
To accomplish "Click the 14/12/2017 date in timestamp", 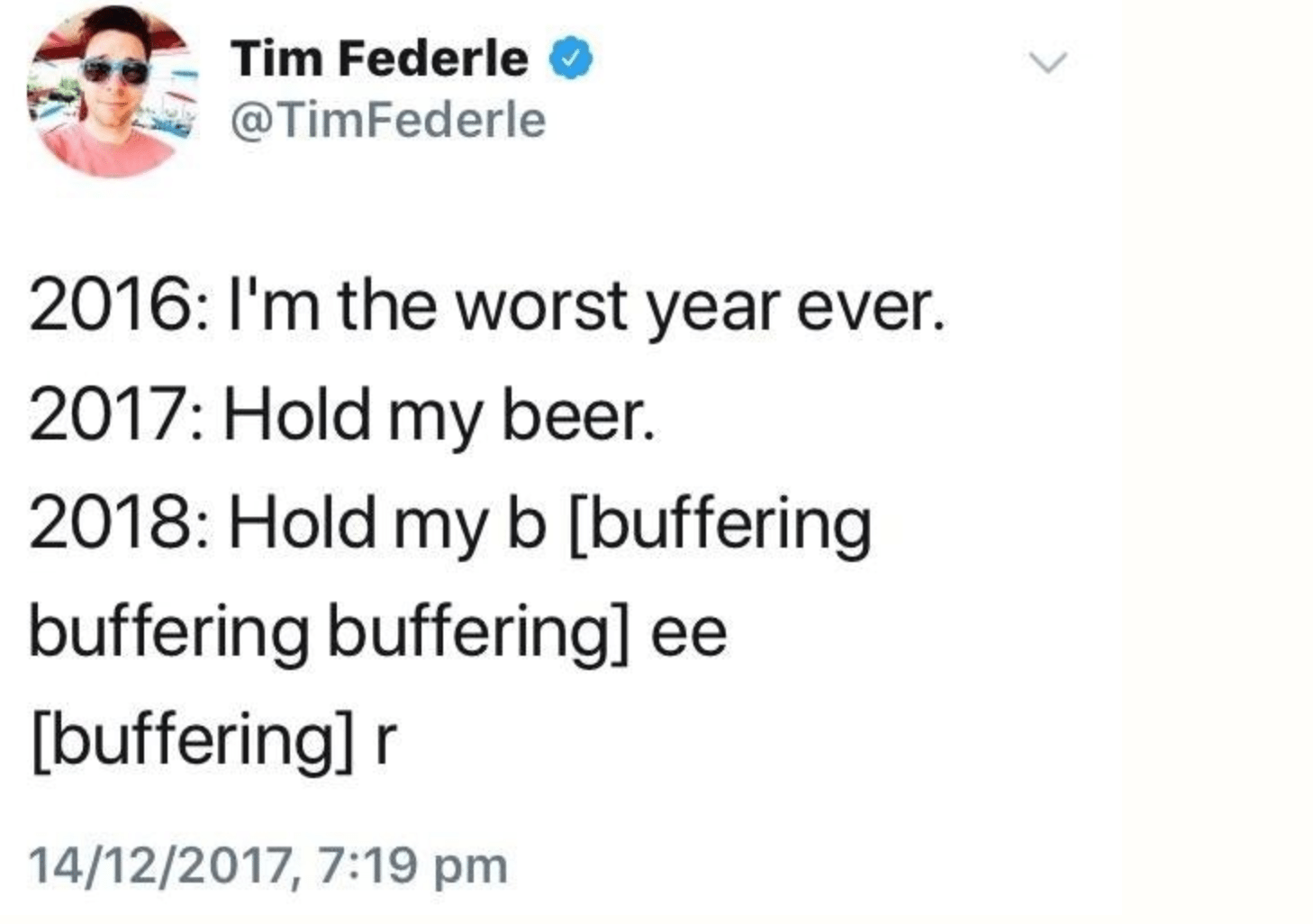I will point(160,865).
